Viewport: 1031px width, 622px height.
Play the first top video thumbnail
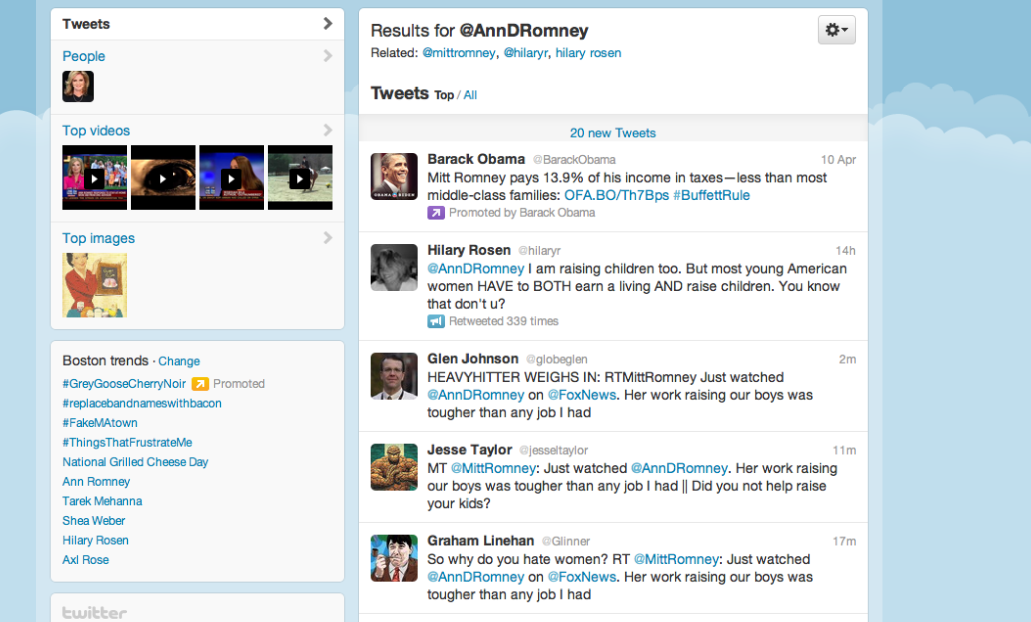tap(94, 178)
